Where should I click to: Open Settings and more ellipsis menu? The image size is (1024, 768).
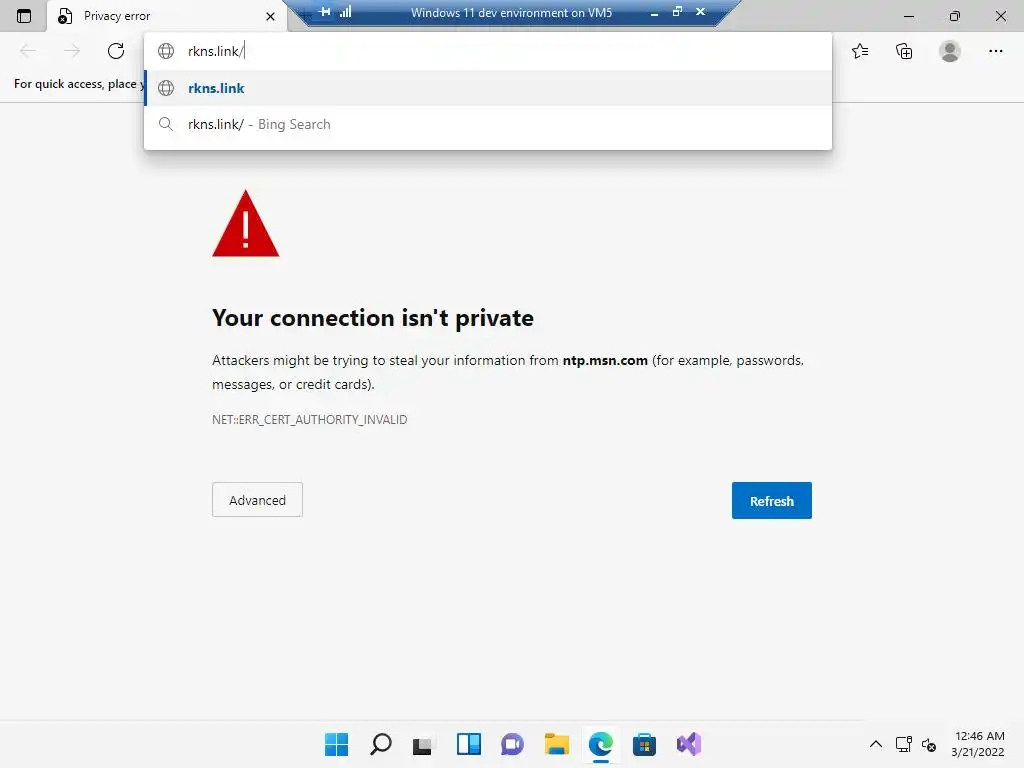point(995,51)
